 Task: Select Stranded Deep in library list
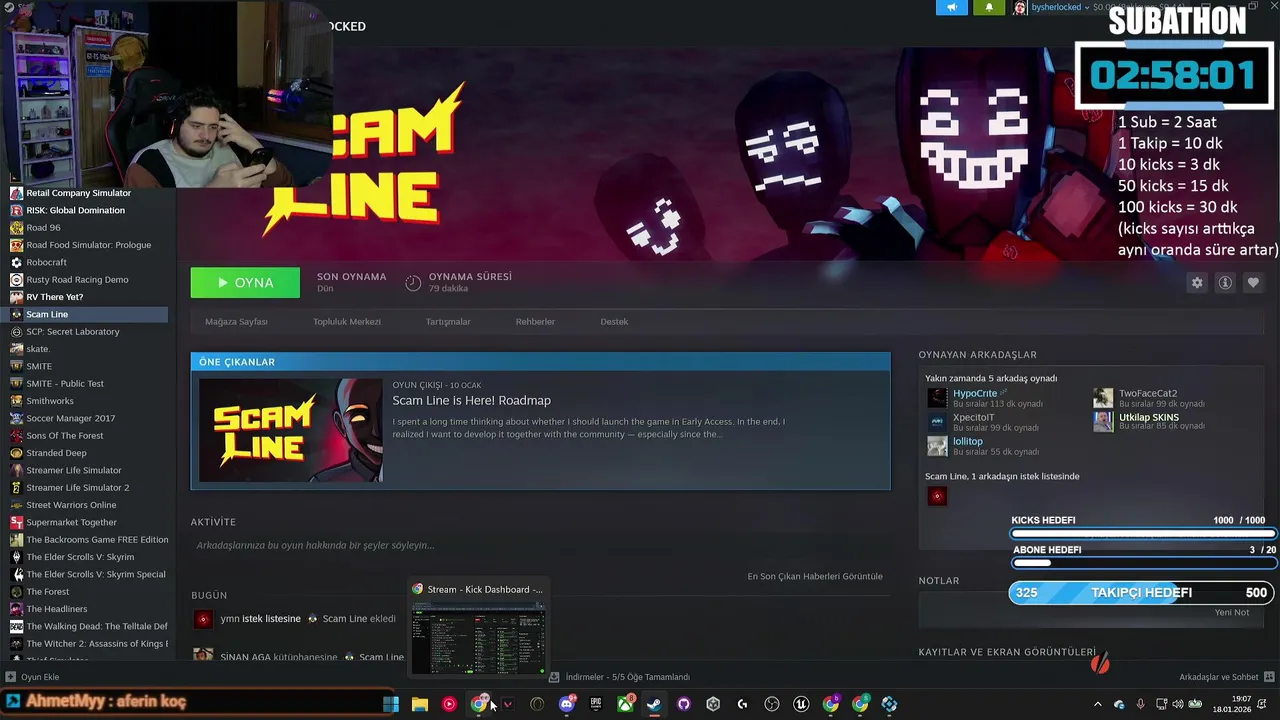click(x=88, y=453)
